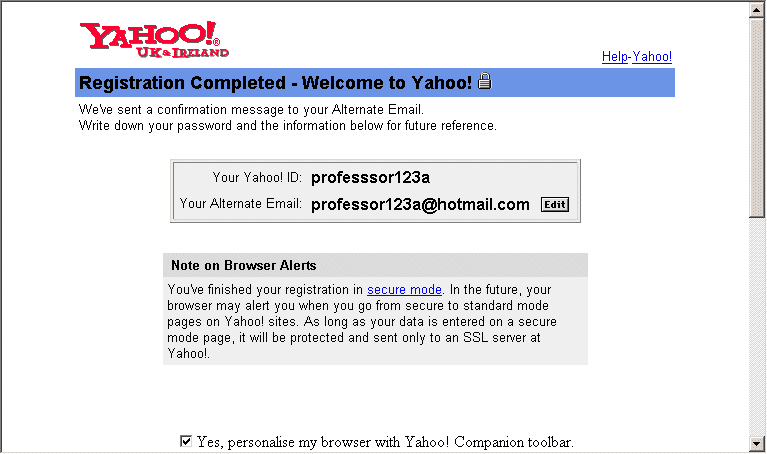
Task: Click the scrollbar down arrow
Action: click(x=757, y=443)
